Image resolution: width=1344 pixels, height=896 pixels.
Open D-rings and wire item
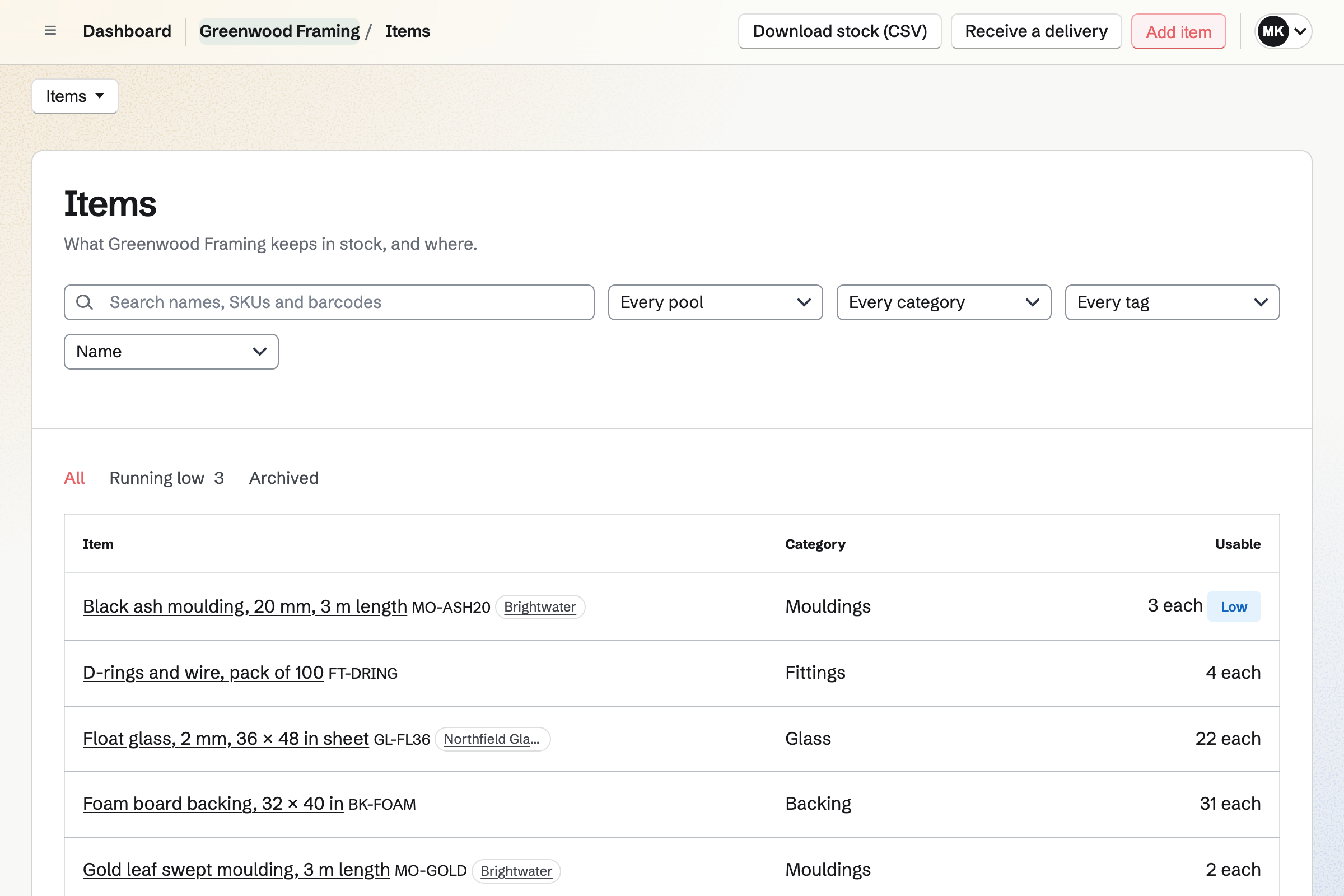(x=203, y=673)
